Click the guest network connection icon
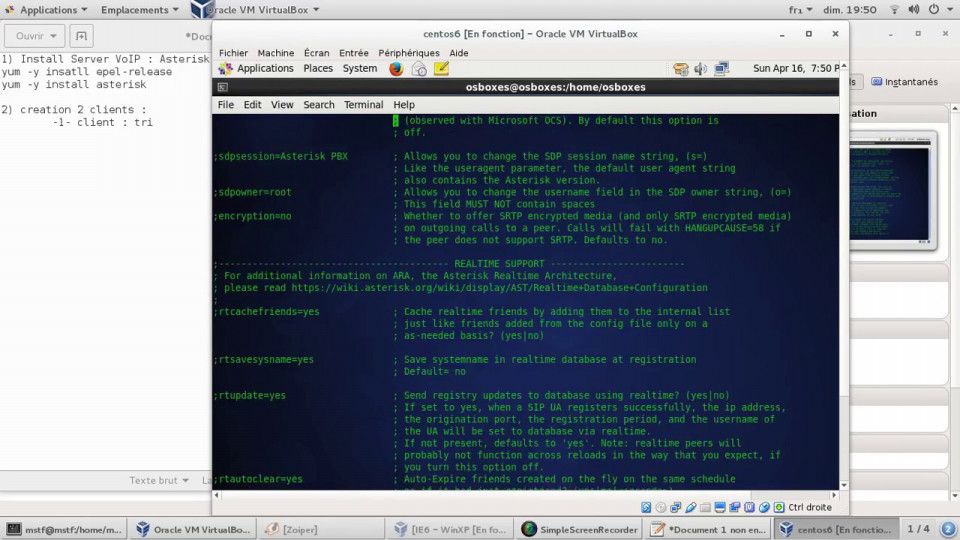Screen dimensions: 960x540 722,69
